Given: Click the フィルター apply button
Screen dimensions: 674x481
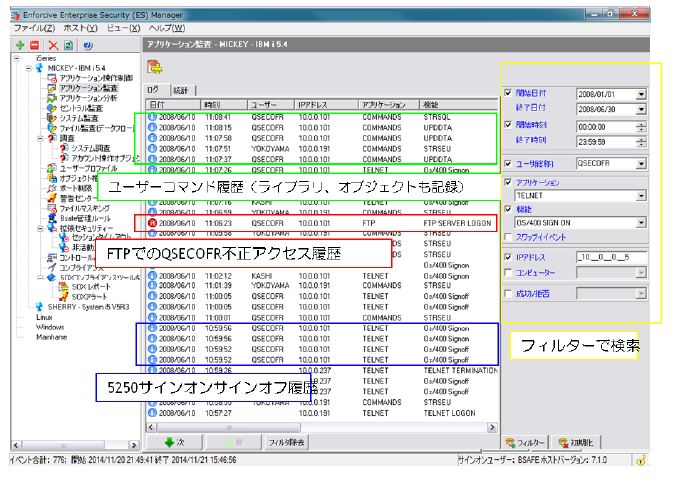Looking at the screenshot, I should click(525, 442).
